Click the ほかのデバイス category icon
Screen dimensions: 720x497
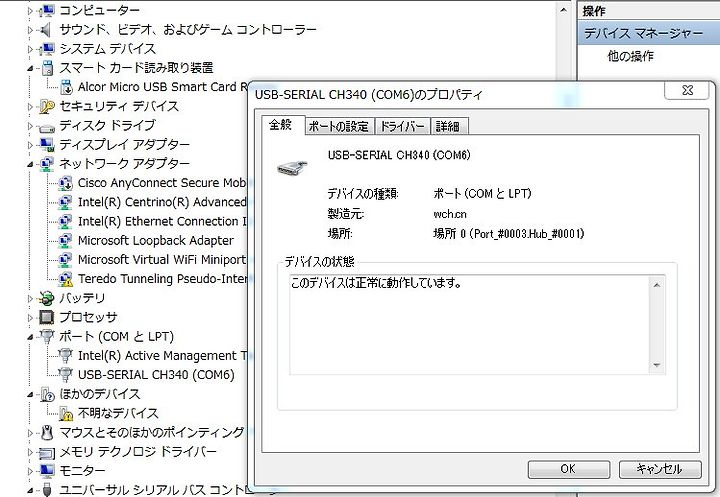point(47,394)
